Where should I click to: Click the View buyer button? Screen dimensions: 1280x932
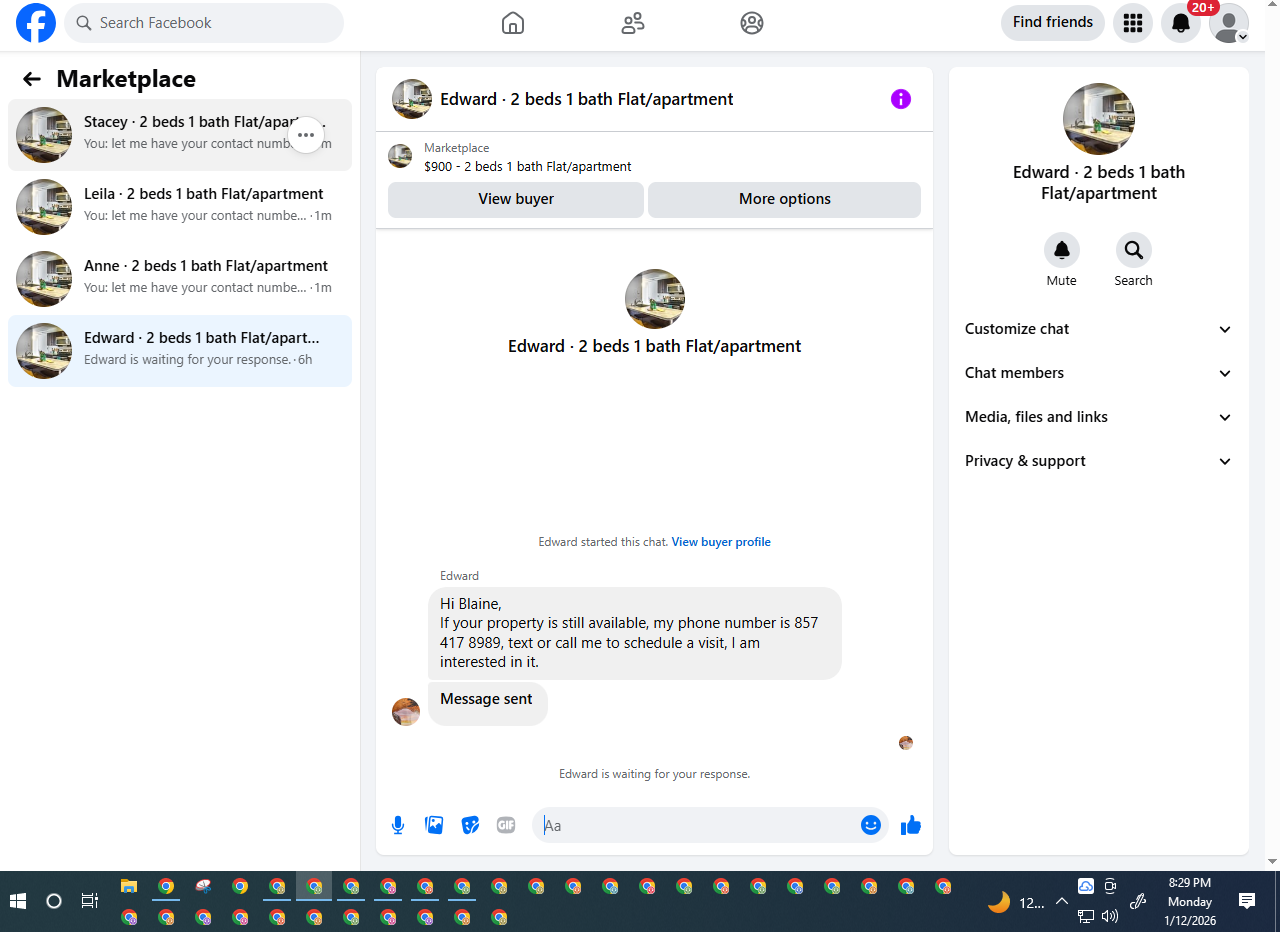coord(516,199)
